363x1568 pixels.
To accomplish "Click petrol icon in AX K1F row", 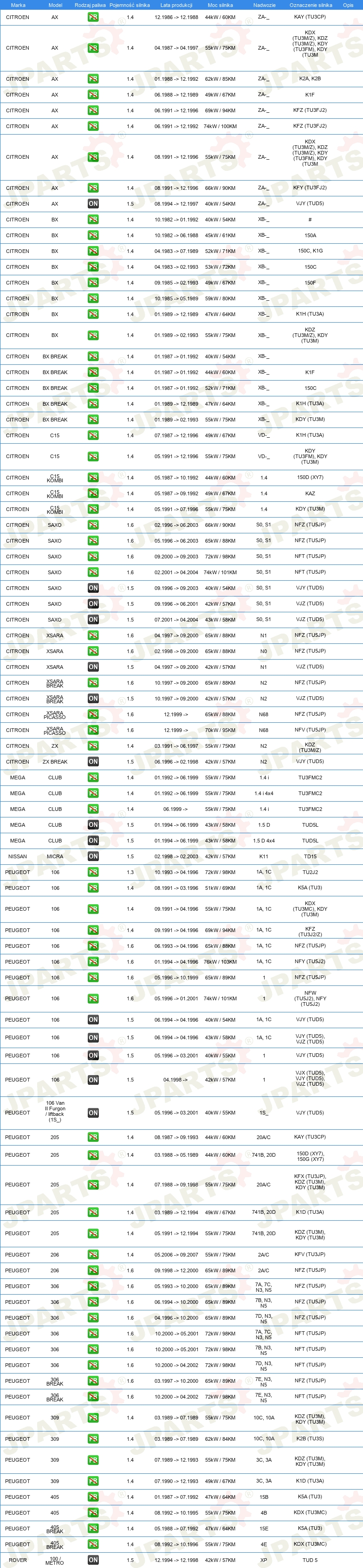I will (x=93, y=94).
